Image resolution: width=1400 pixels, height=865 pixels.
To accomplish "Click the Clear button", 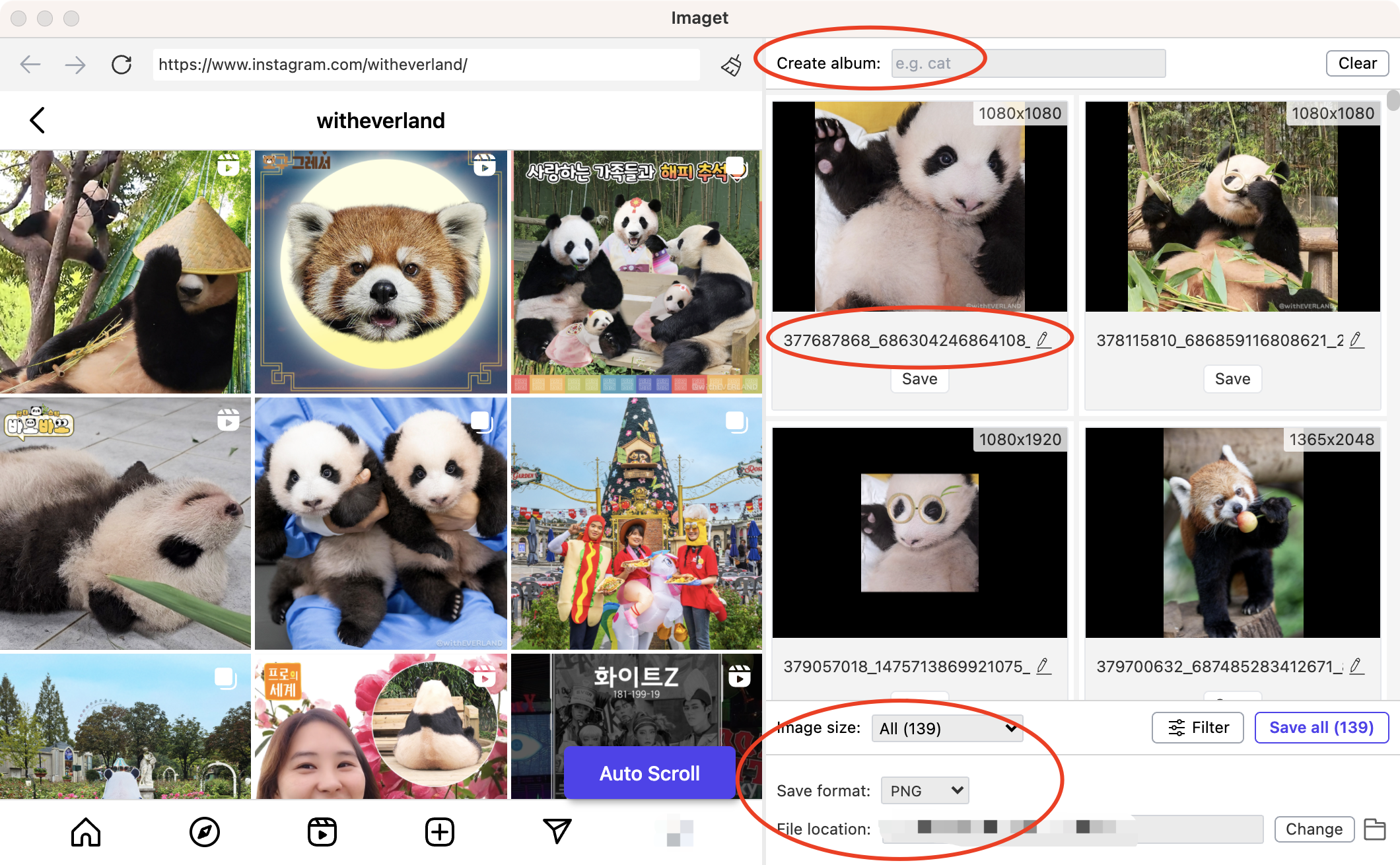I will tap(1356, 63).
